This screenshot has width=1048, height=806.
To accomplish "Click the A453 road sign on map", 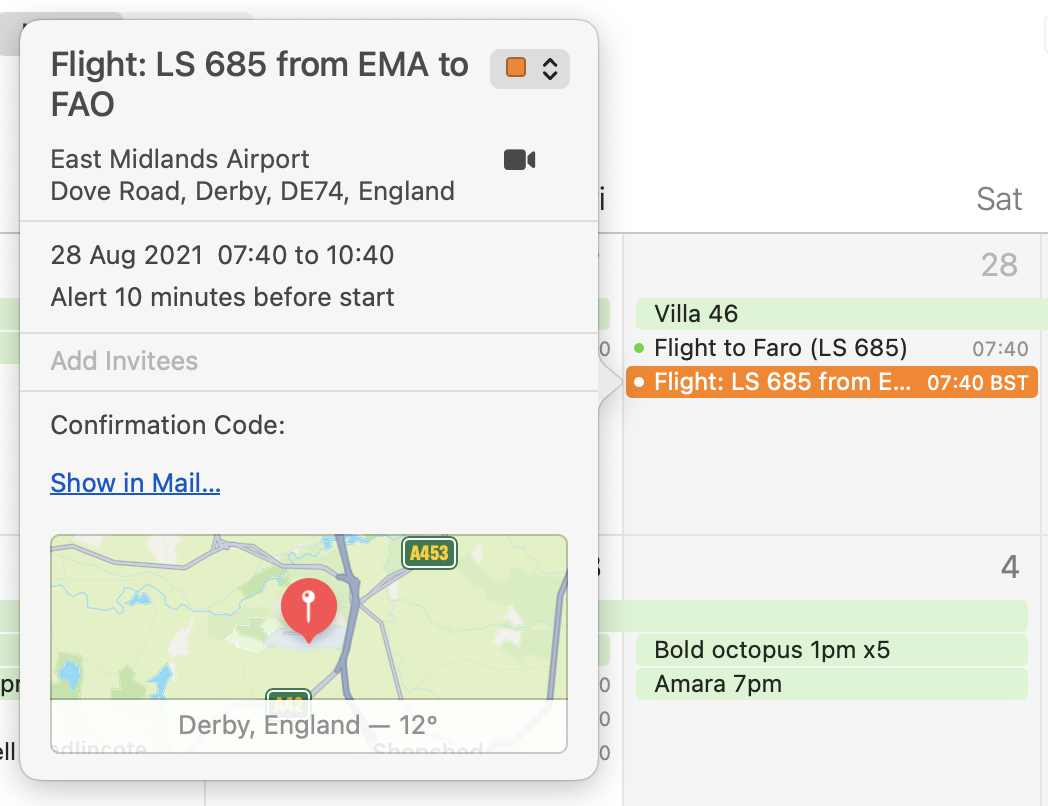I will pyautogui.click(x=429, y=553).
